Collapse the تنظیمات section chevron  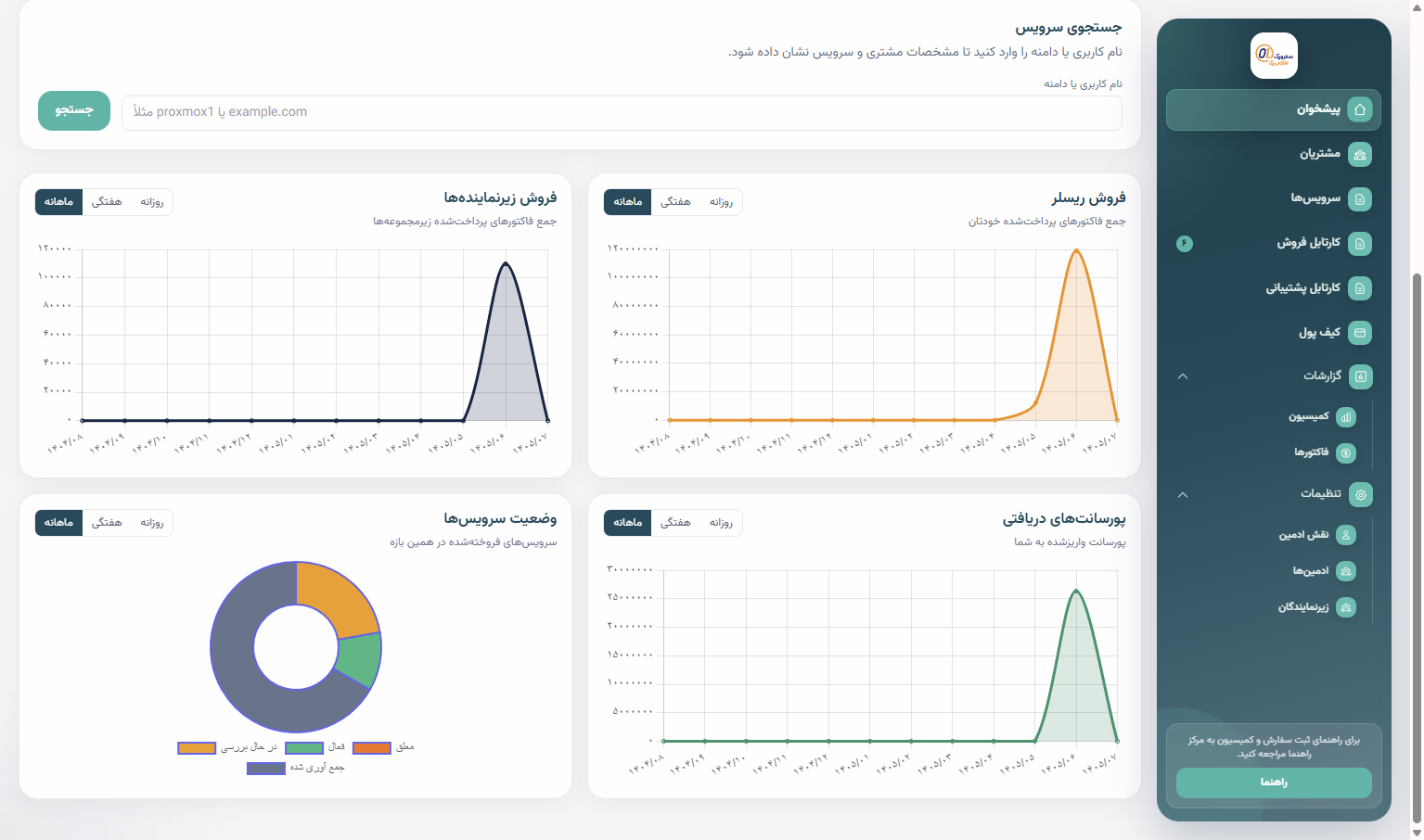click(x=1183, y=495)
